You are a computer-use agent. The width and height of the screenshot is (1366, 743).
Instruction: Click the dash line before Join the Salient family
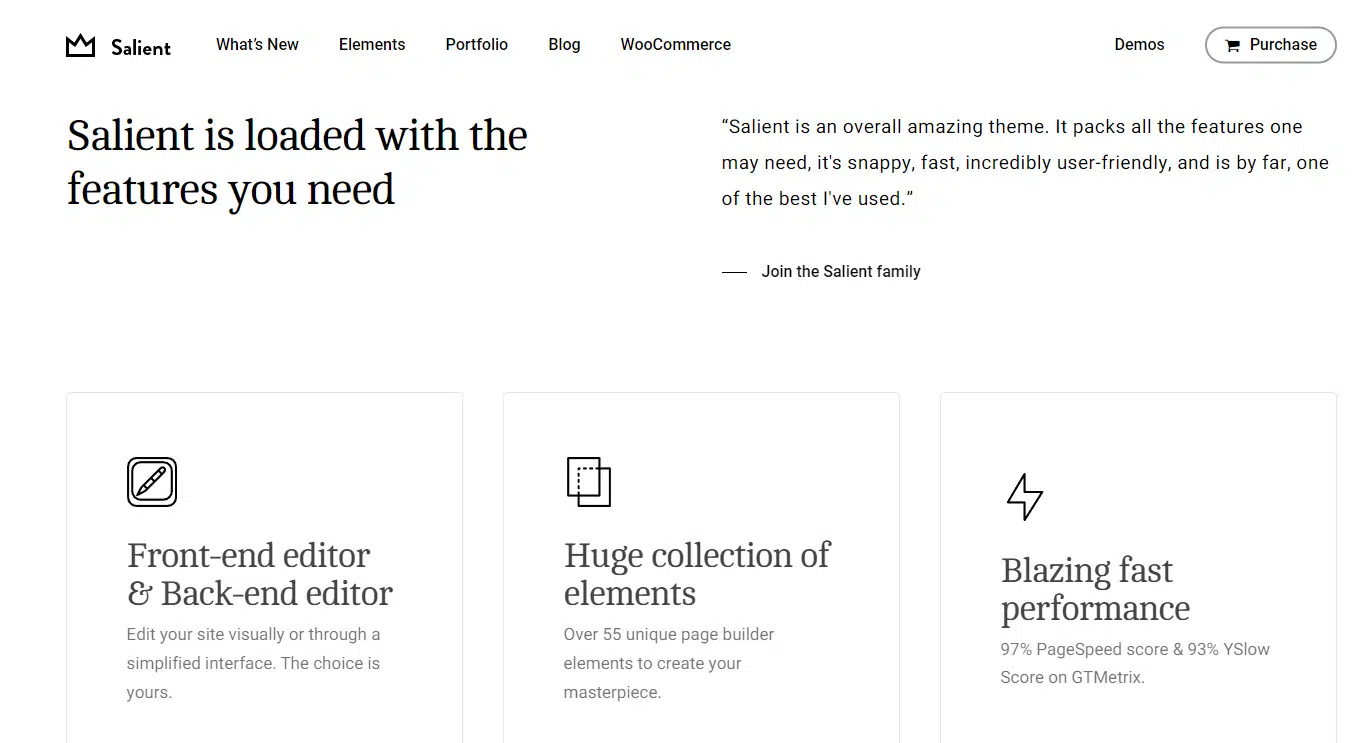[734, 271]
